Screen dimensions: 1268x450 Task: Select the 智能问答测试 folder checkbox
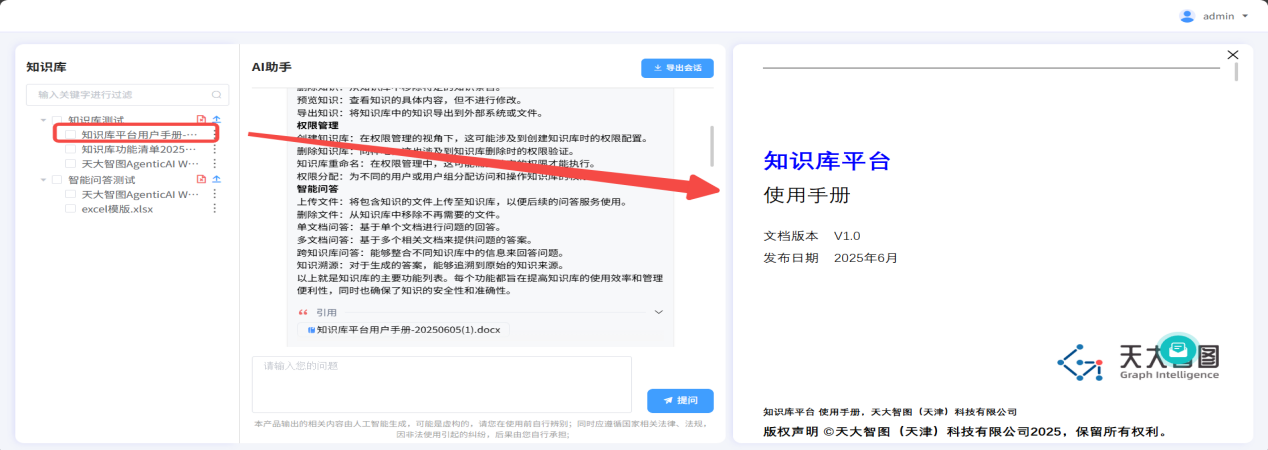click(x=56, y=180)
